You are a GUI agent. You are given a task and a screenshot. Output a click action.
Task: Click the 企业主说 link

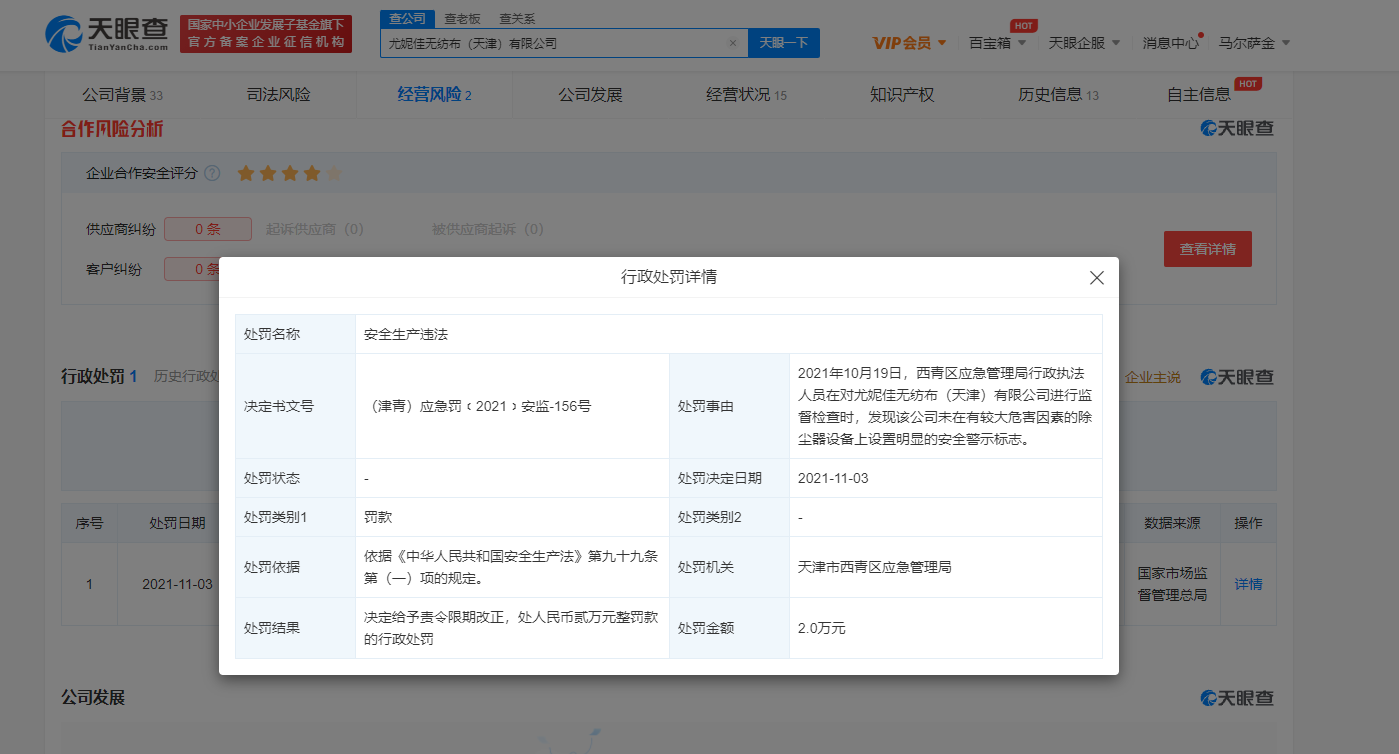(x=1153, y=377)
